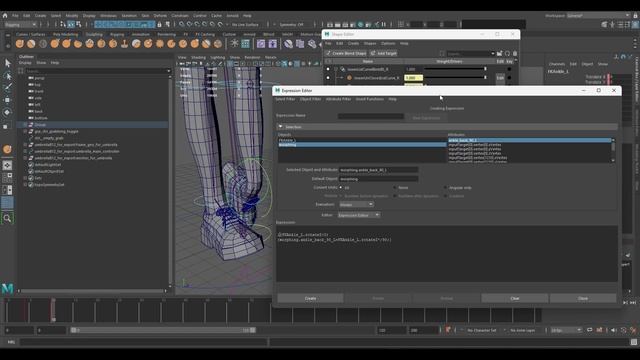This screenshot has width=640, height=360.
Task: Select the 'Angular only' Convert Units radio button
Action: [445, 187]
